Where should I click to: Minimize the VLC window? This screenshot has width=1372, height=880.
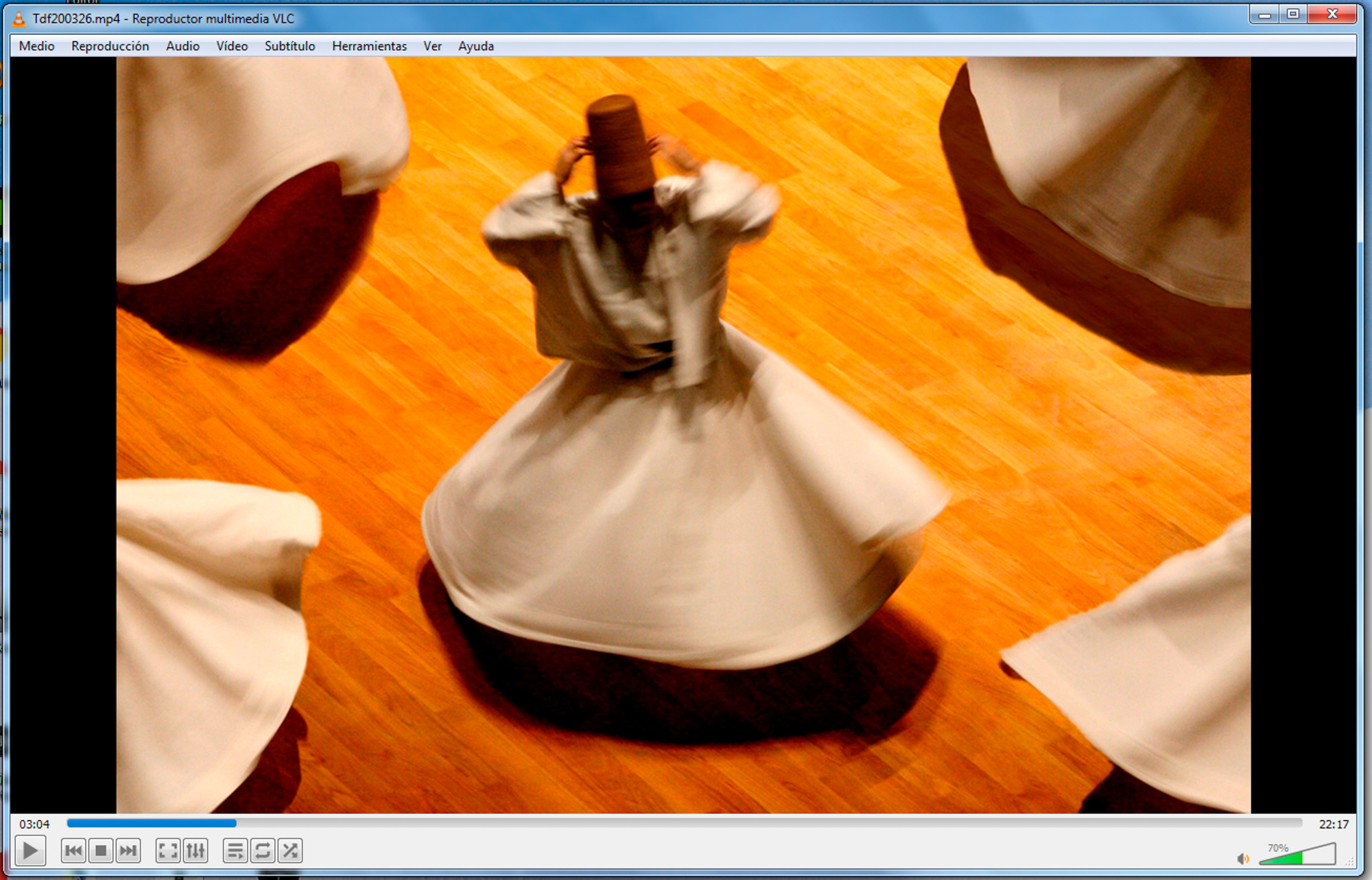[1264, 14]
